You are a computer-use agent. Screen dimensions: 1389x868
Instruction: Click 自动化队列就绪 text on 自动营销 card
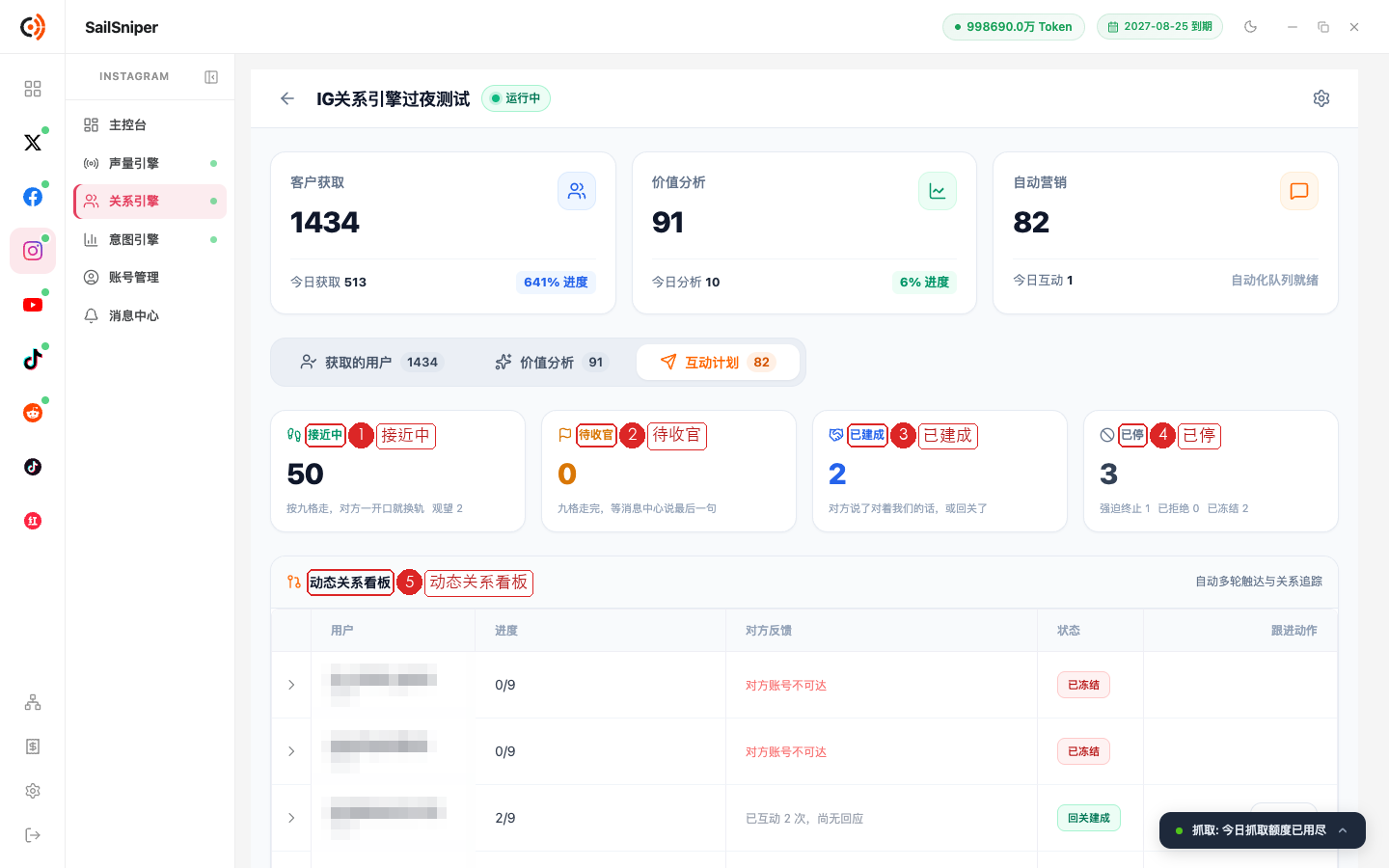1274,280
